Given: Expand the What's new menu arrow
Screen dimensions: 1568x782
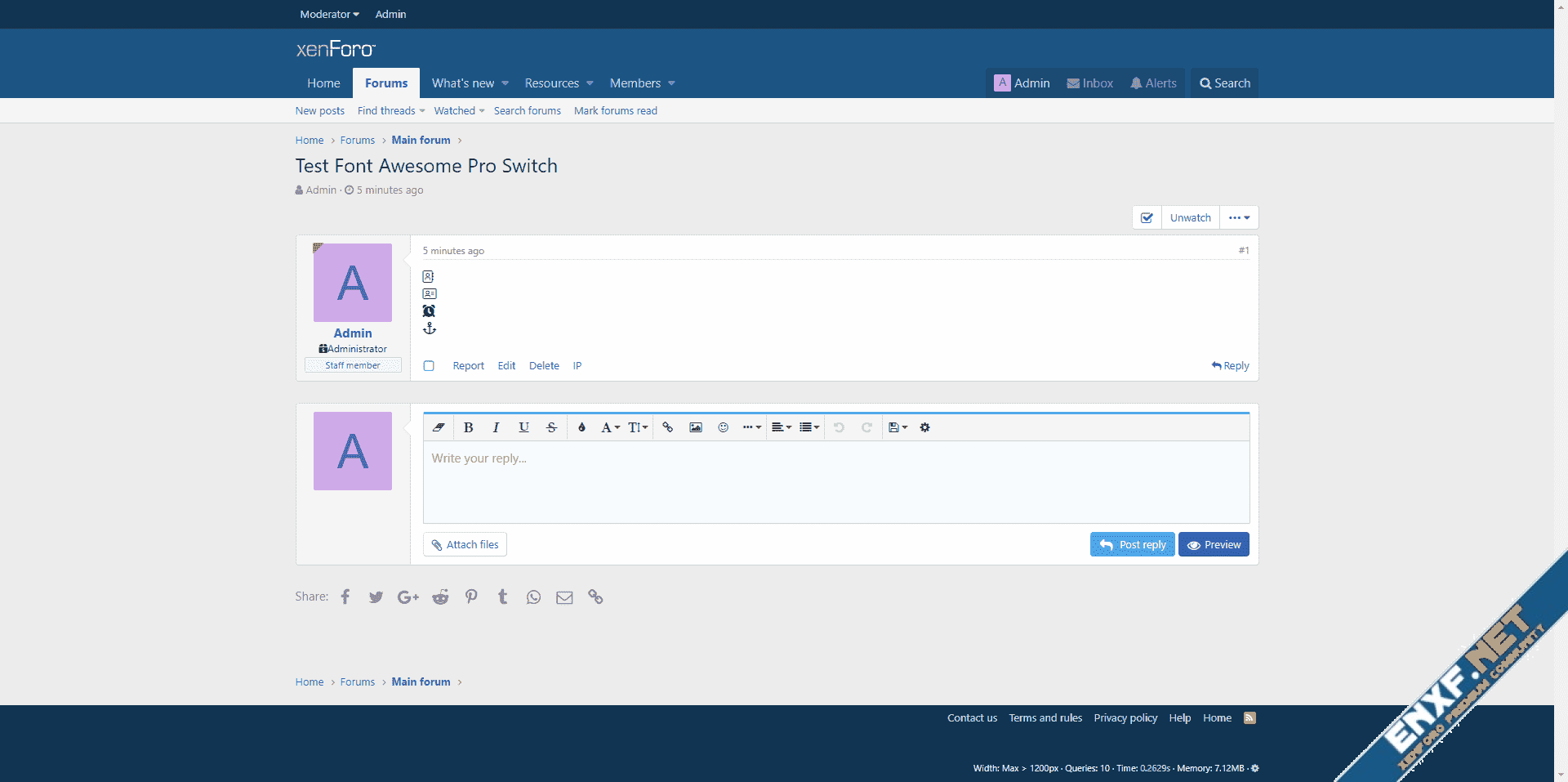Looking at the screenshot, I should coord(506,83).
